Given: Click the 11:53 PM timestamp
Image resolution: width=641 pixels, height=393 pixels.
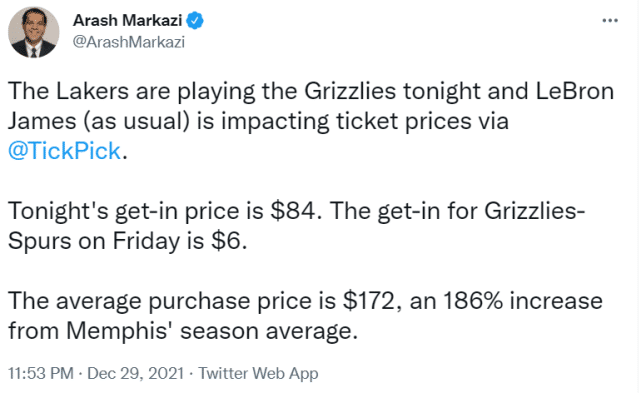Looking at the screenshot, I should (40, 373).
